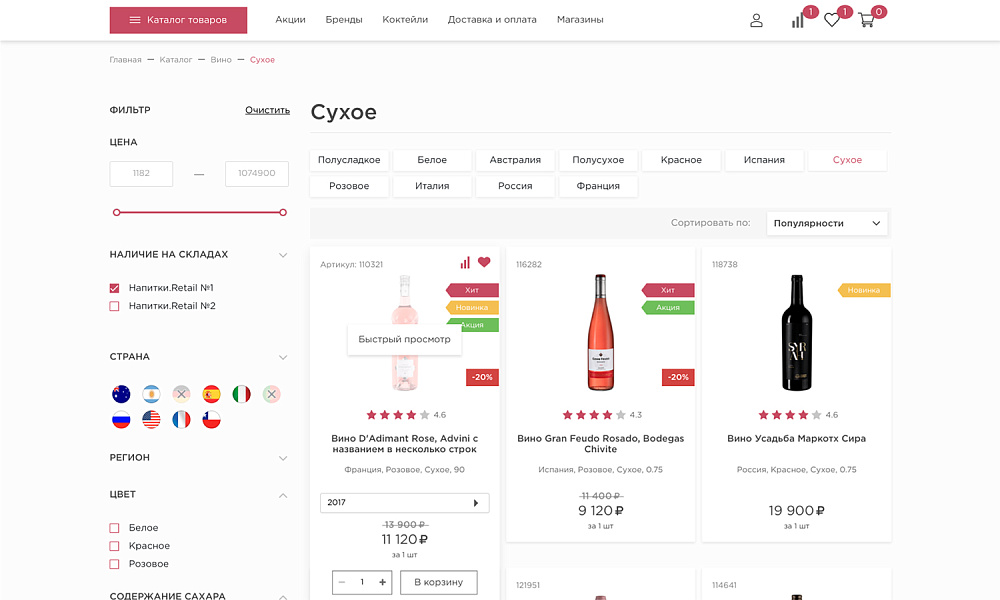The image size is (1000, 600).
Task: Open the 2017 vintage year dropdown
Action: pos(404,502)
